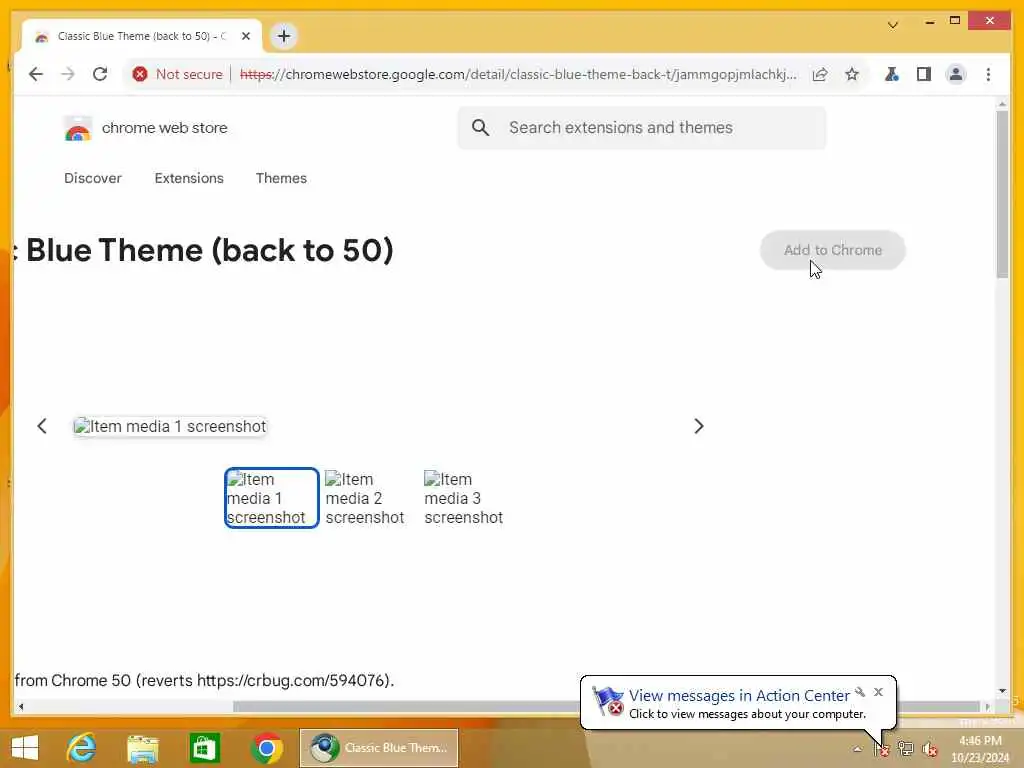Switch to Classic Blue Theme taskbar window
The width and height of the screenshot is (1024, 768).
point(379,748)
